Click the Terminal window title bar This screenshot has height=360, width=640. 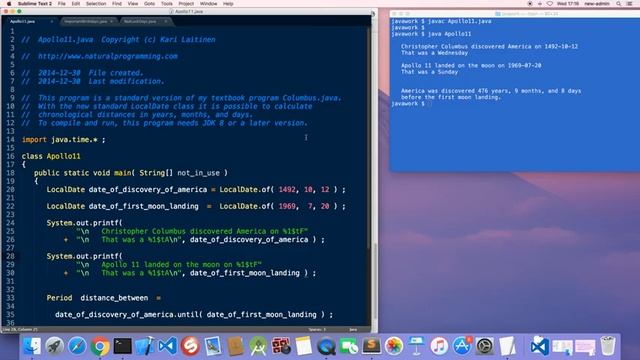coord(515,13)
